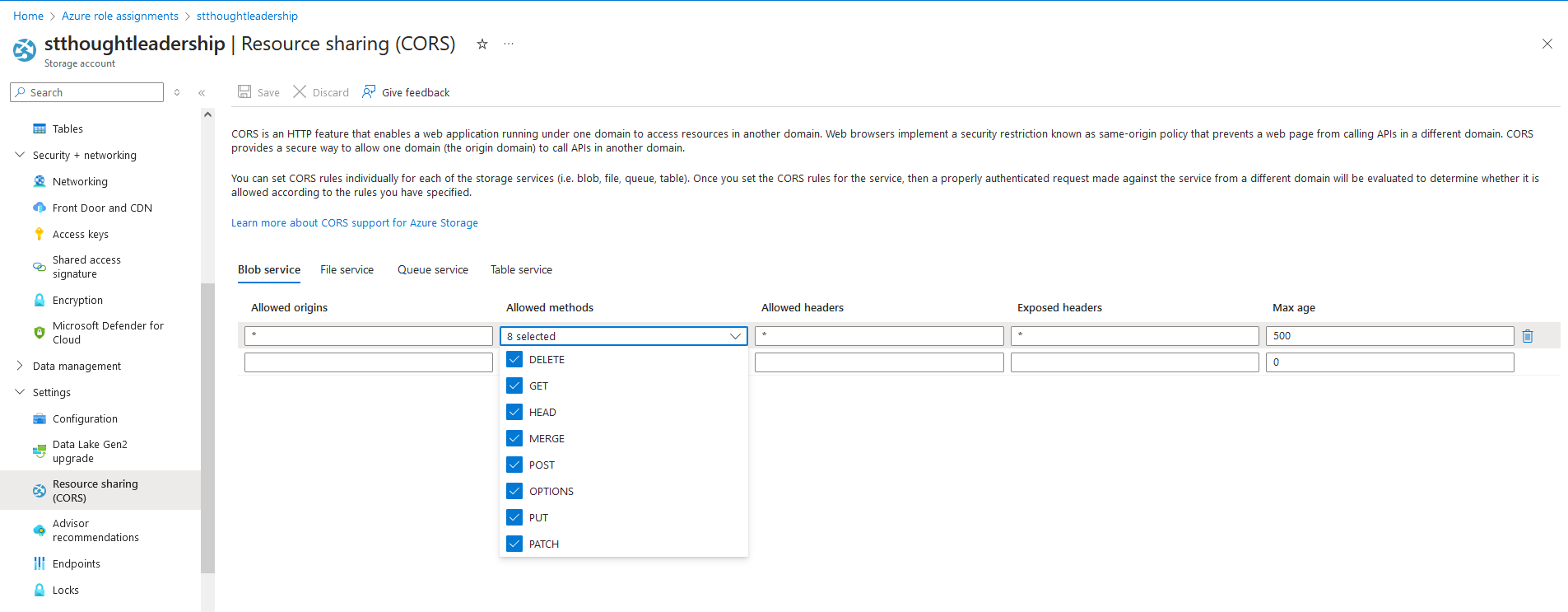Open Access keys in the sidebar menu

(x=81, y=234)
